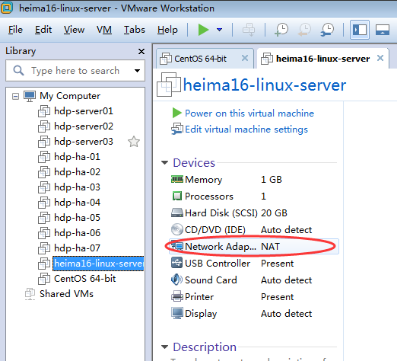
Task: Select hdp-server03 in the library
Action: point(84,141)
